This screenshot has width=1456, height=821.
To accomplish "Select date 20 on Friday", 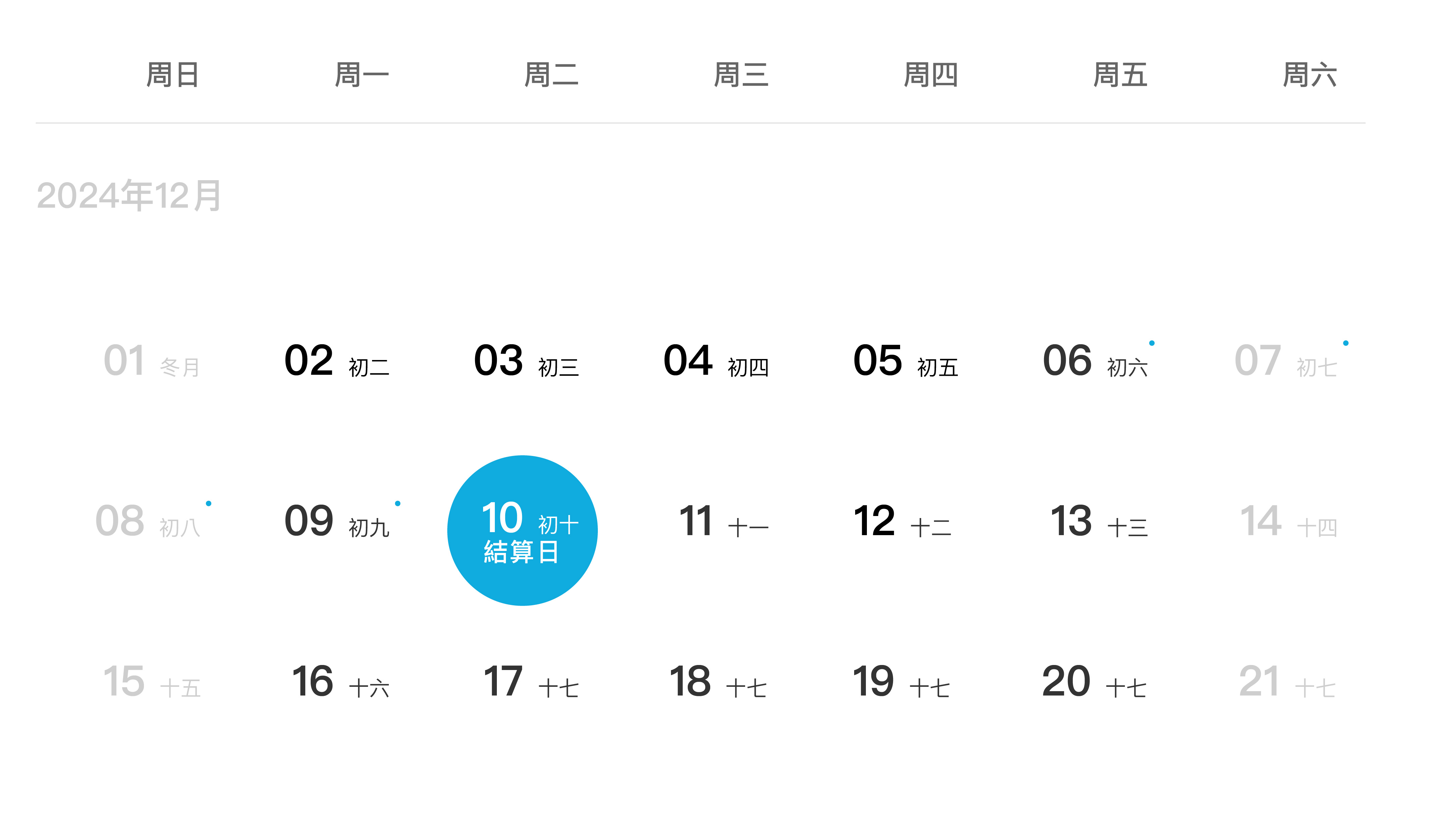I will tap(1094, 682).
